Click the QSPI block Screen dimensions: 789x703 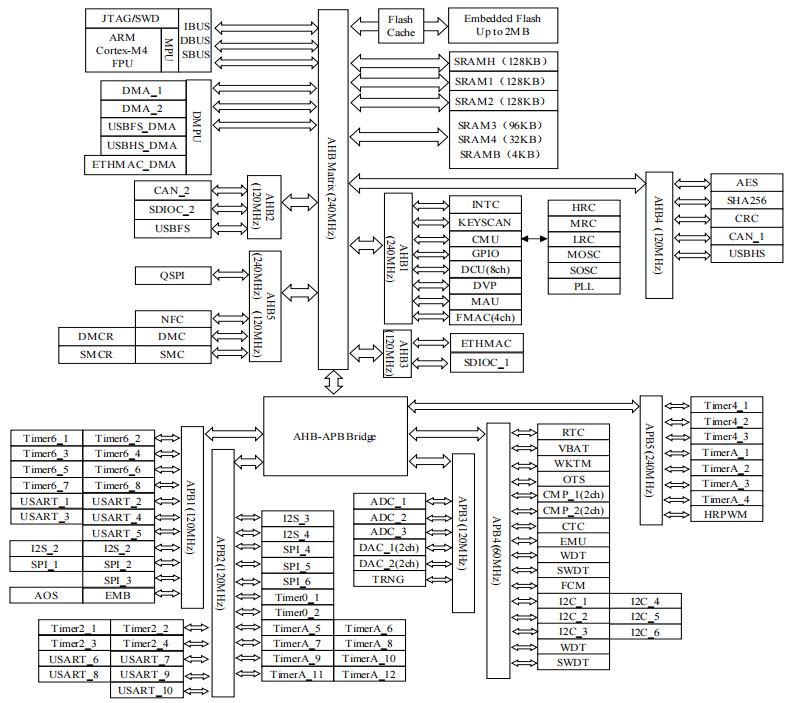tap(173, 275)
